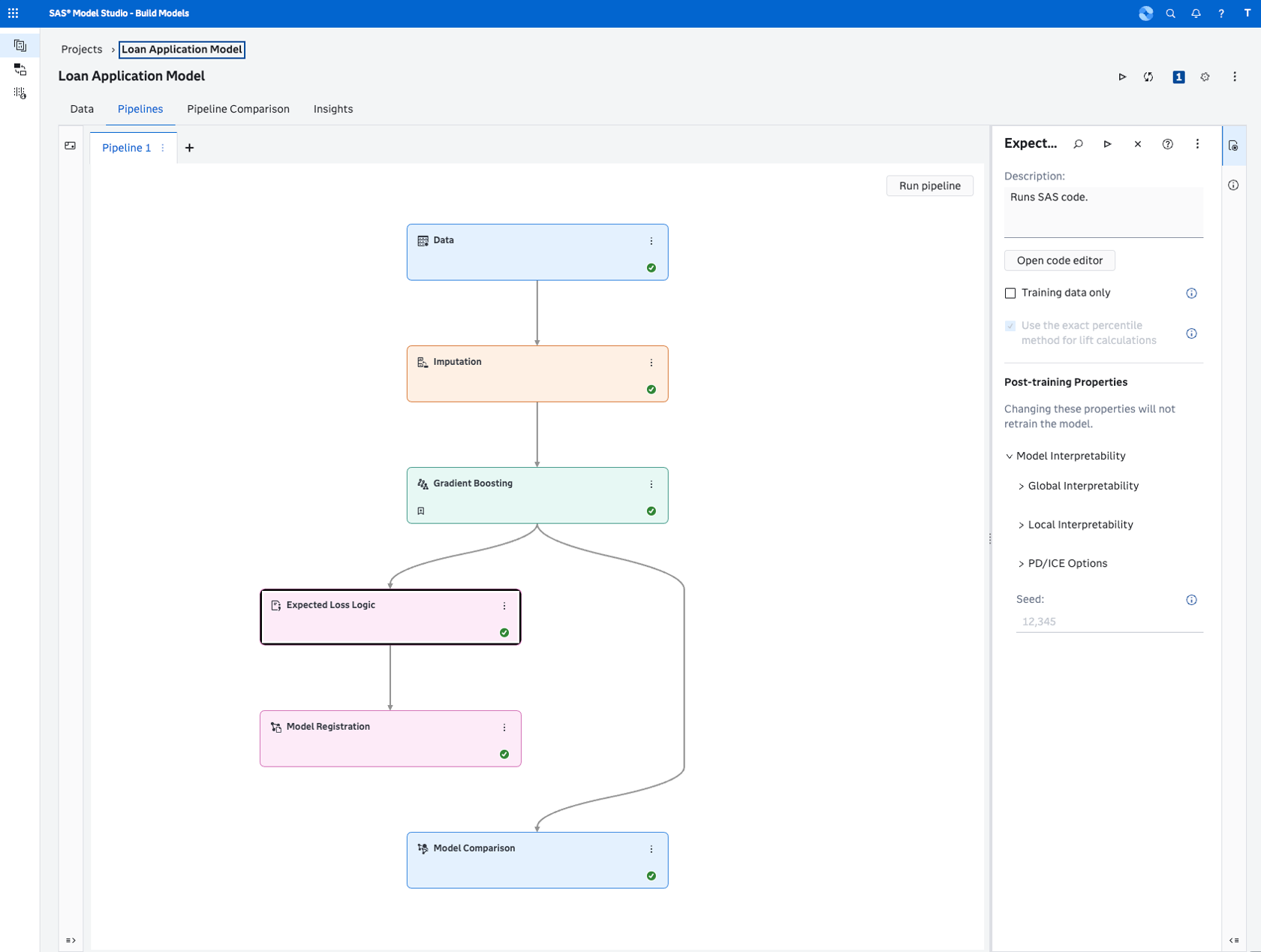Open properties panel more options
1261x952 pixels.
1197,144
